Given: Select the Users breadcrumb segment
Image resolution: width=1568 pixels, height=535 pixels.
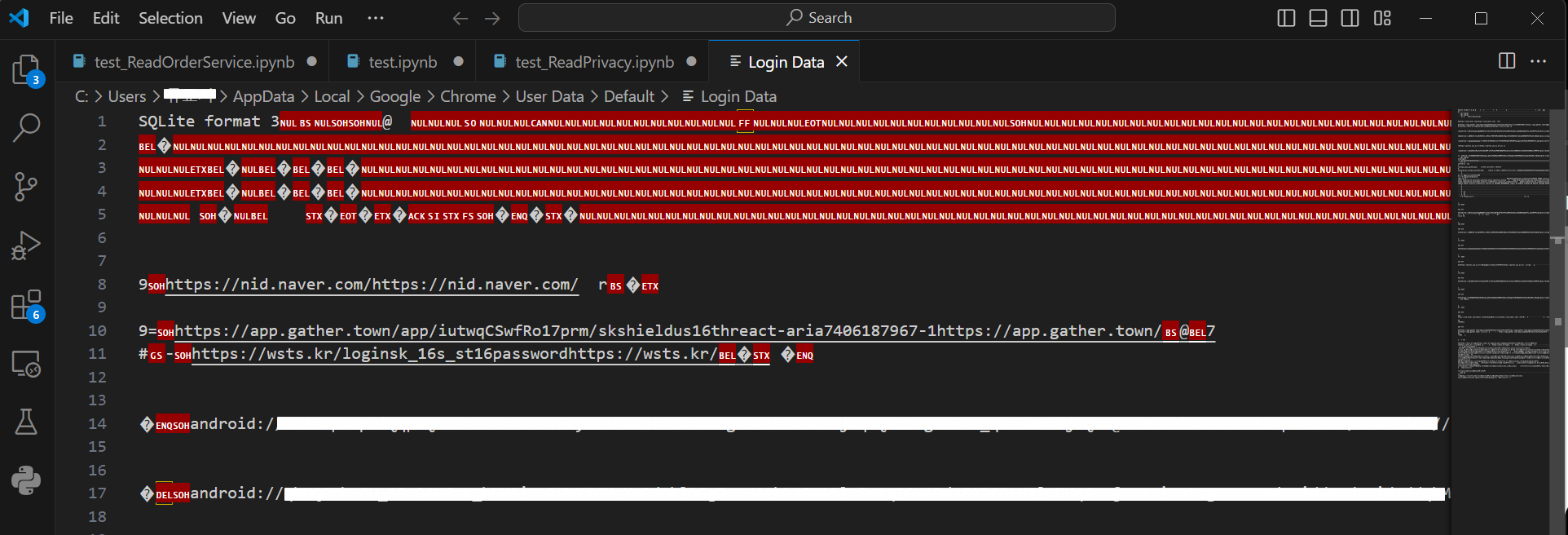Looking at the screenshot, I should [x=127, y=96].
